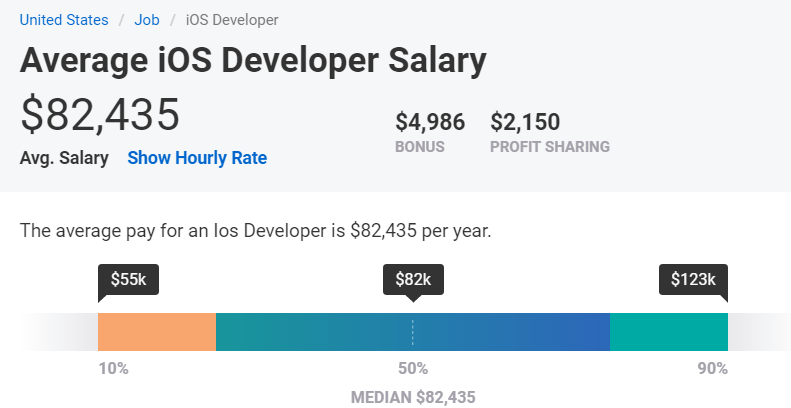Click the blue middle salary range bar
Image resolution: width=791 pixels, height=408 pixels.
point(412,331)
